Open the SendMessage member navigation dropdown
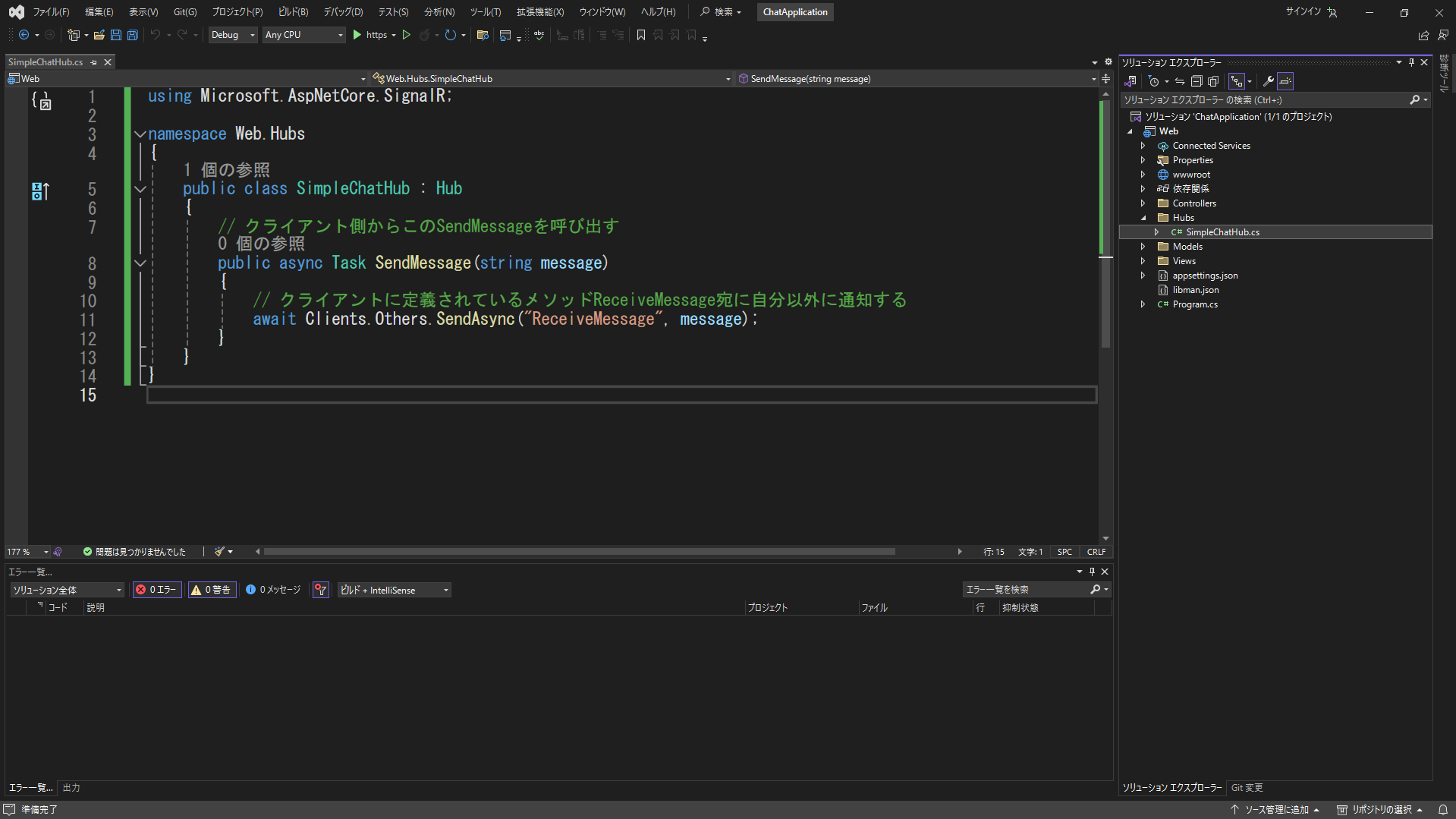Viewport: 1456px width, 819px height. (917, 79)
